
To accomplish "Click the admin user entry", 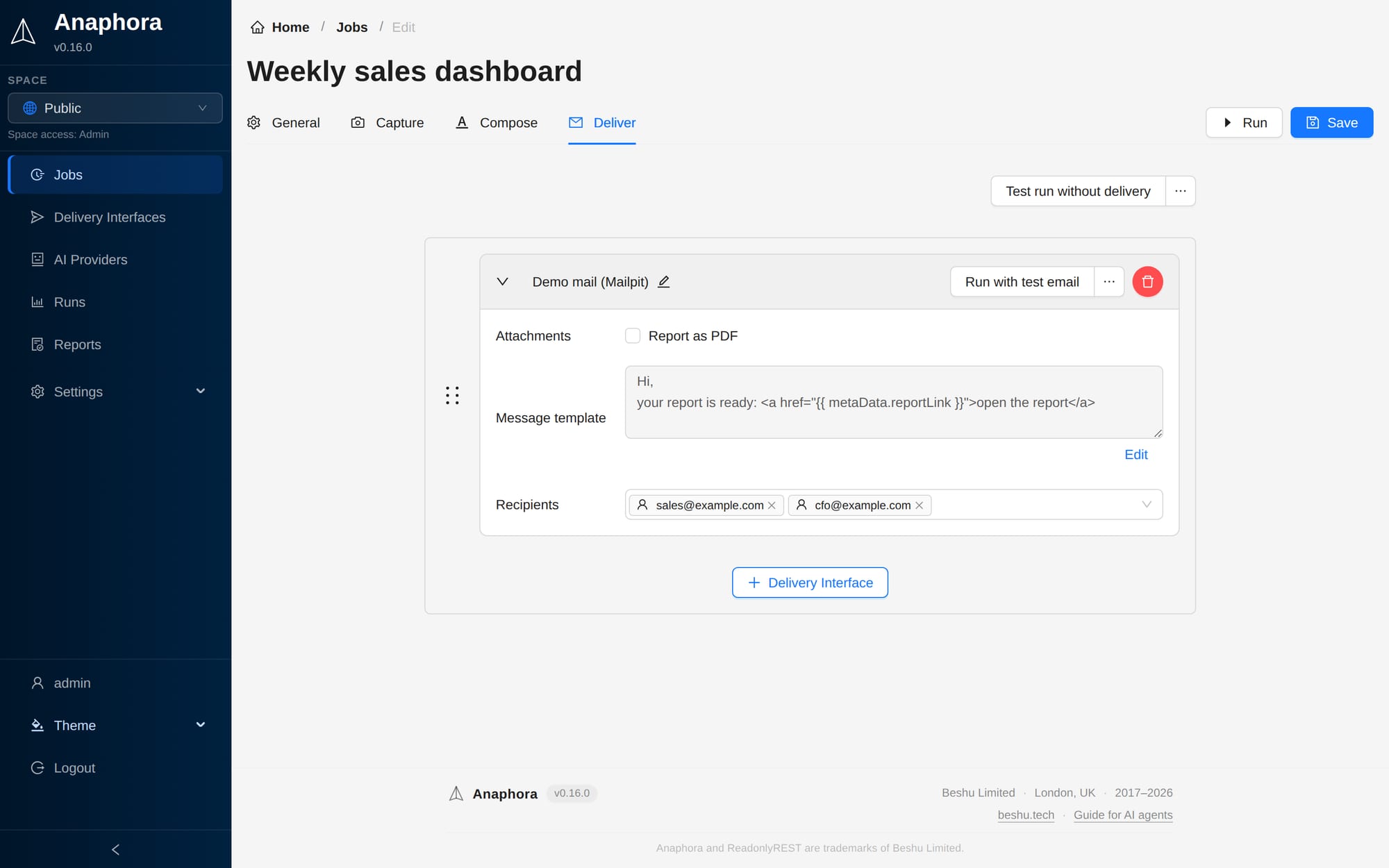I will (x=115, y=683).
